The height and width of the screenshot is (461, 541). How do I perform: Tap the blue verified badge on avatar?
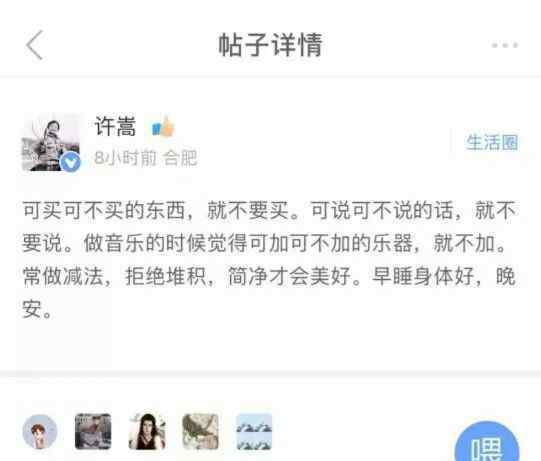click(70, 161)
